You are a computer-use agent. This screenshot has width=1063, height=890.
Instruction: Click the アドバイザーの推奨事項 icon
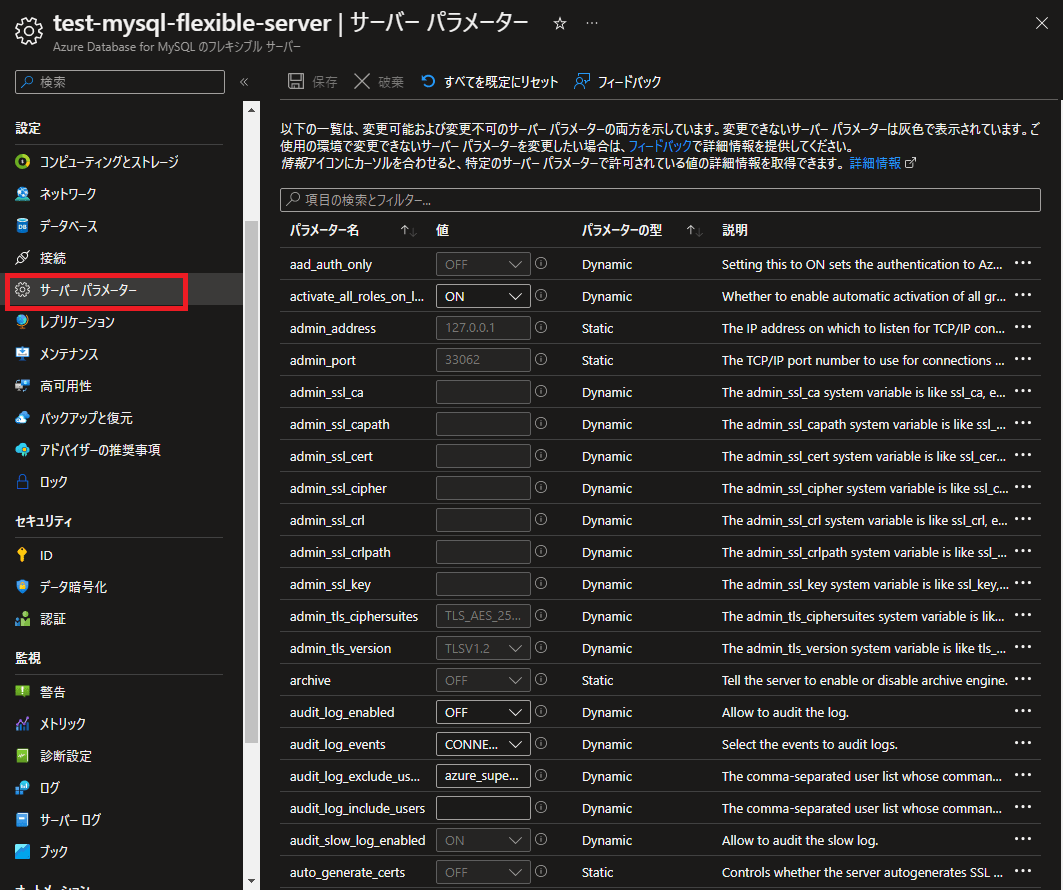point(22,449)
